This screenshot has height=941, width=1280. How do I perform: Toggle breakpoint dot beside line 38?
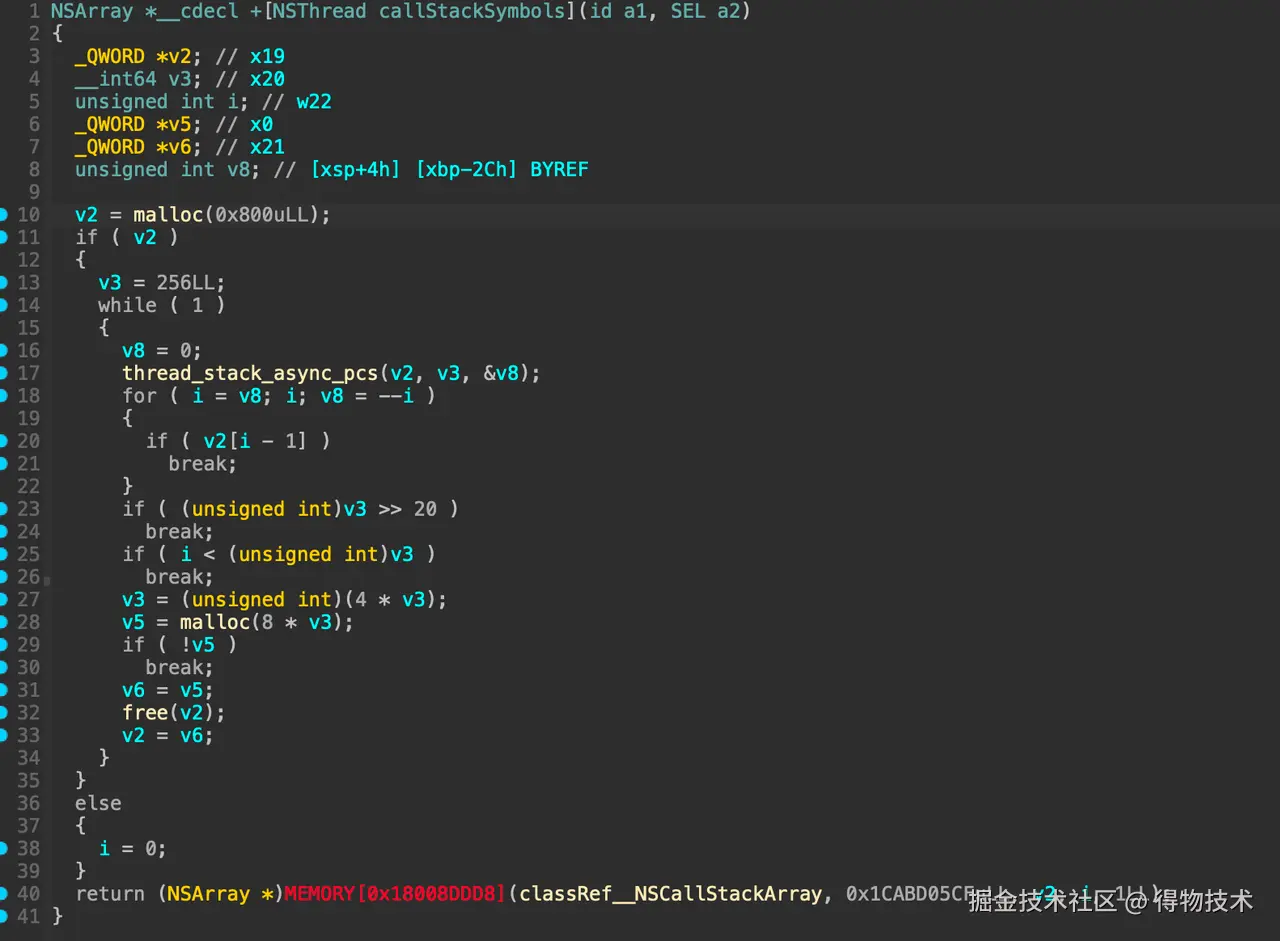tap(4, 849)
